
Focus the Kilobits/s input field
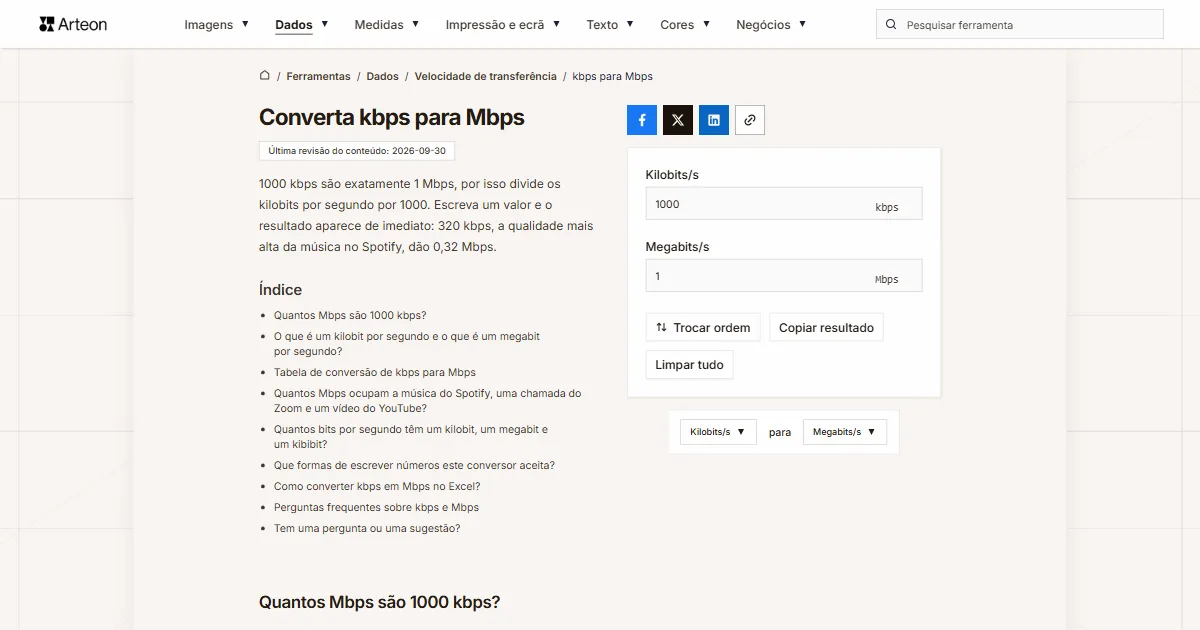pos(784,204)
